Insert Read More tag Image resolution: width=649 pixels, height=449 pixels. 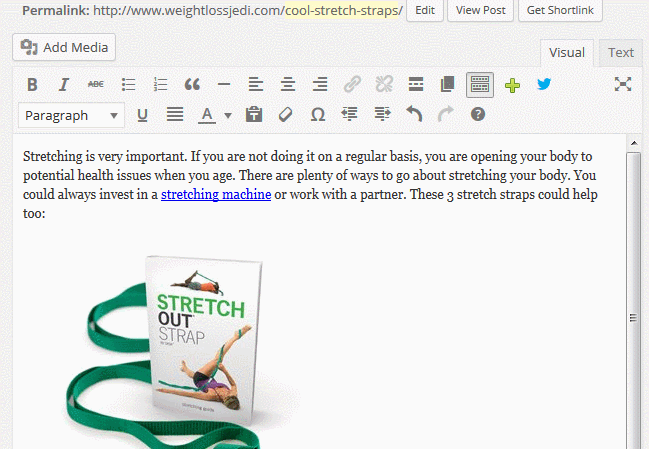click(x=416, y=85)
